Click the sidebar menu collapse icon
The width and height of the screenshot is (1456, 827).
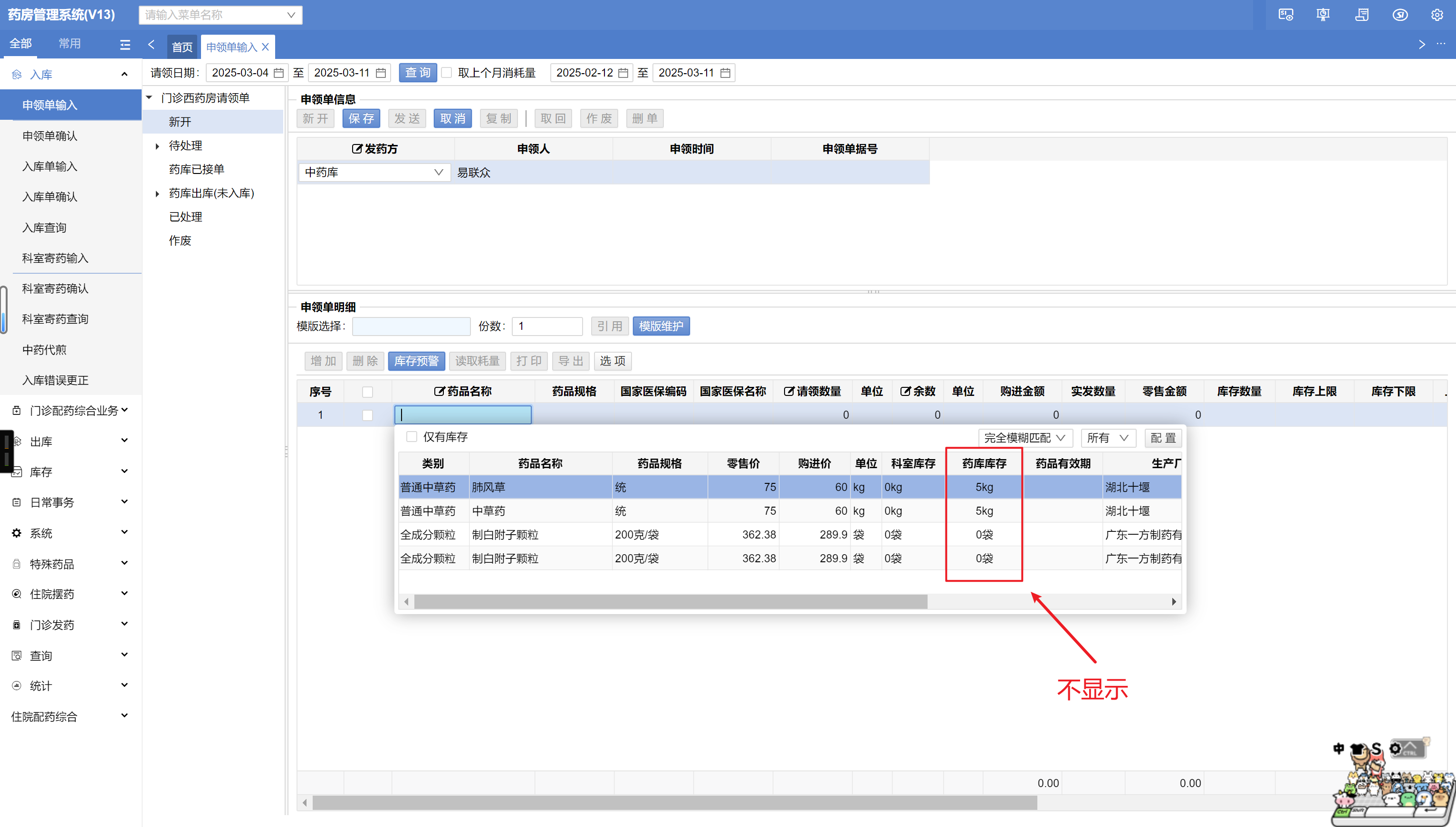(125, 44)
